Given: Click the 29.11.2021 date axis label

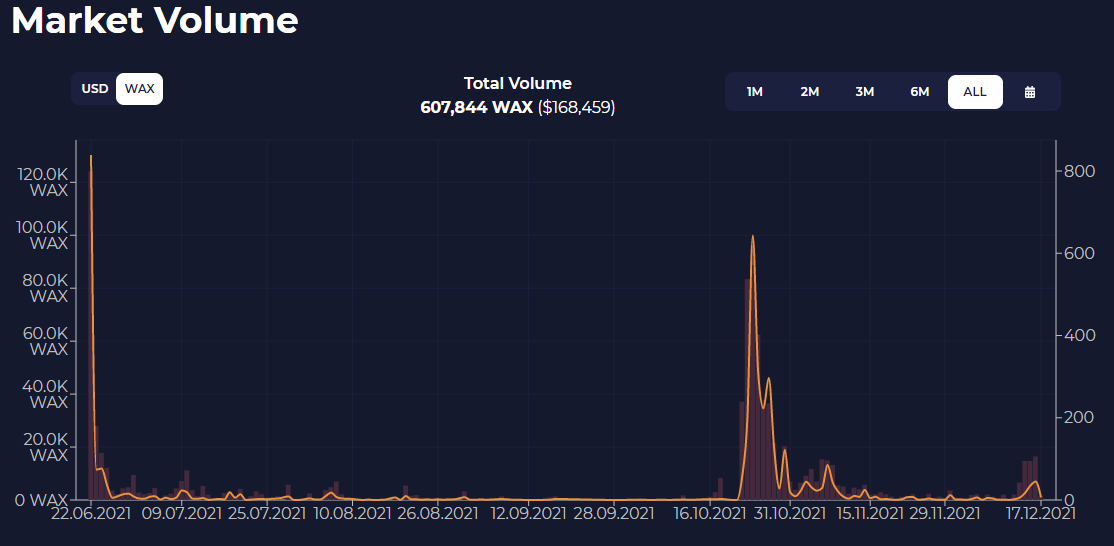Looking at the screenshot, I should 945,513.
